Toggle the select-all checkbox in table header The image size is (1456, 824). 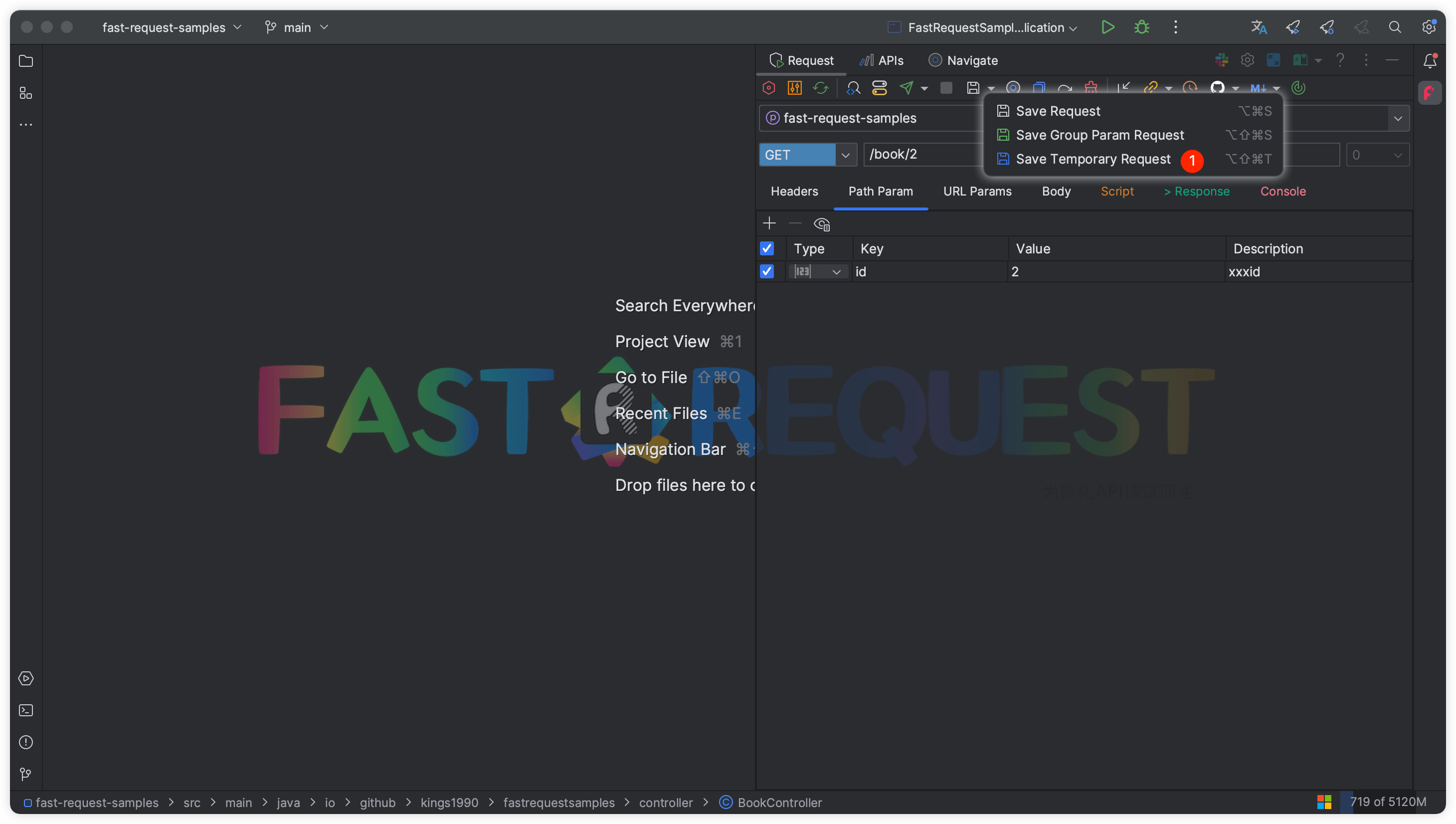[766, 248]
